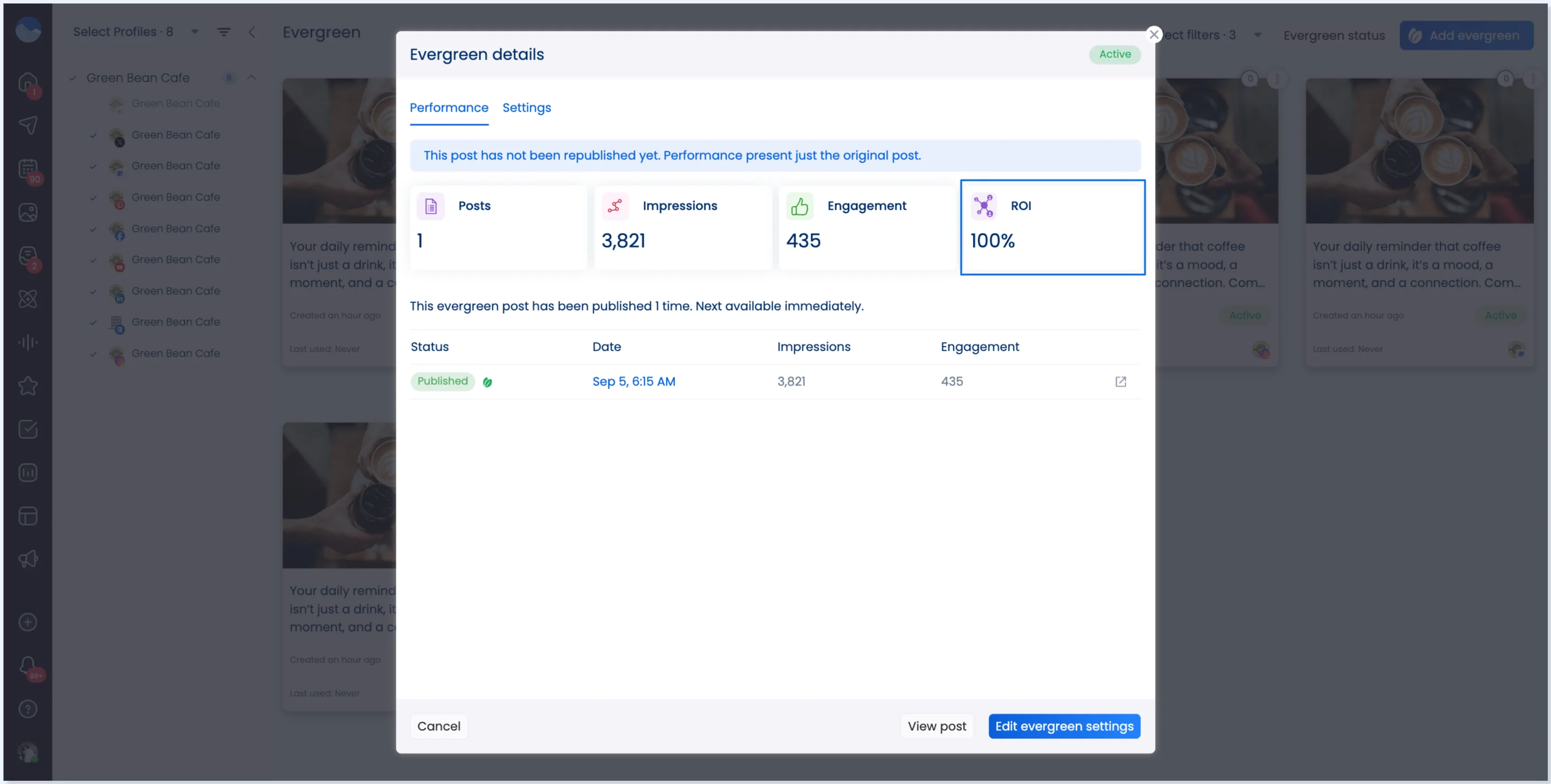Click the Active status badge in dialog header
The image size is (1551, 784).
coord(1114,54)
